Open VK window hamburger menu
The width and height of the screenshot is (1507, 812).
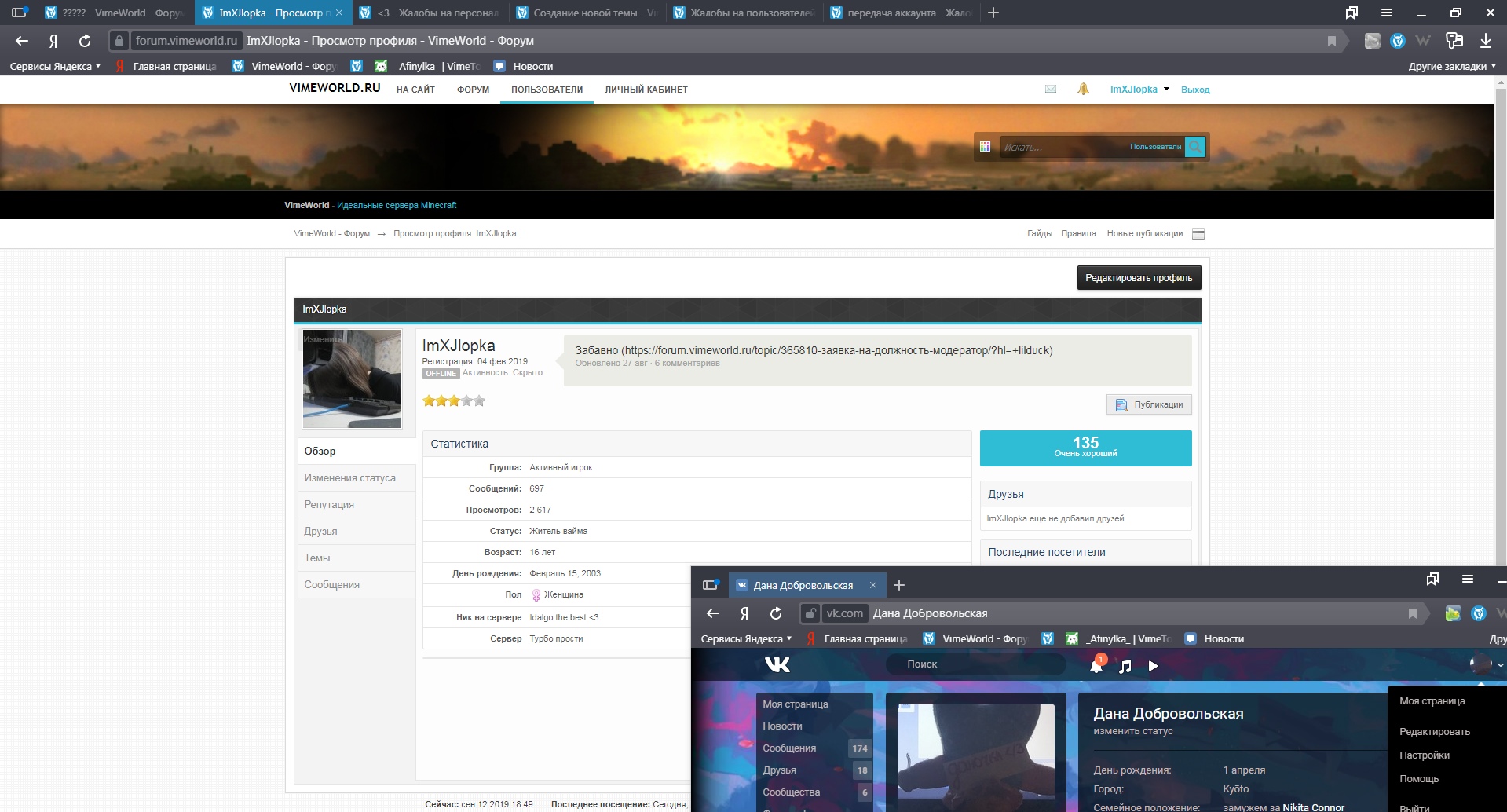click(x=1468, y=580)
